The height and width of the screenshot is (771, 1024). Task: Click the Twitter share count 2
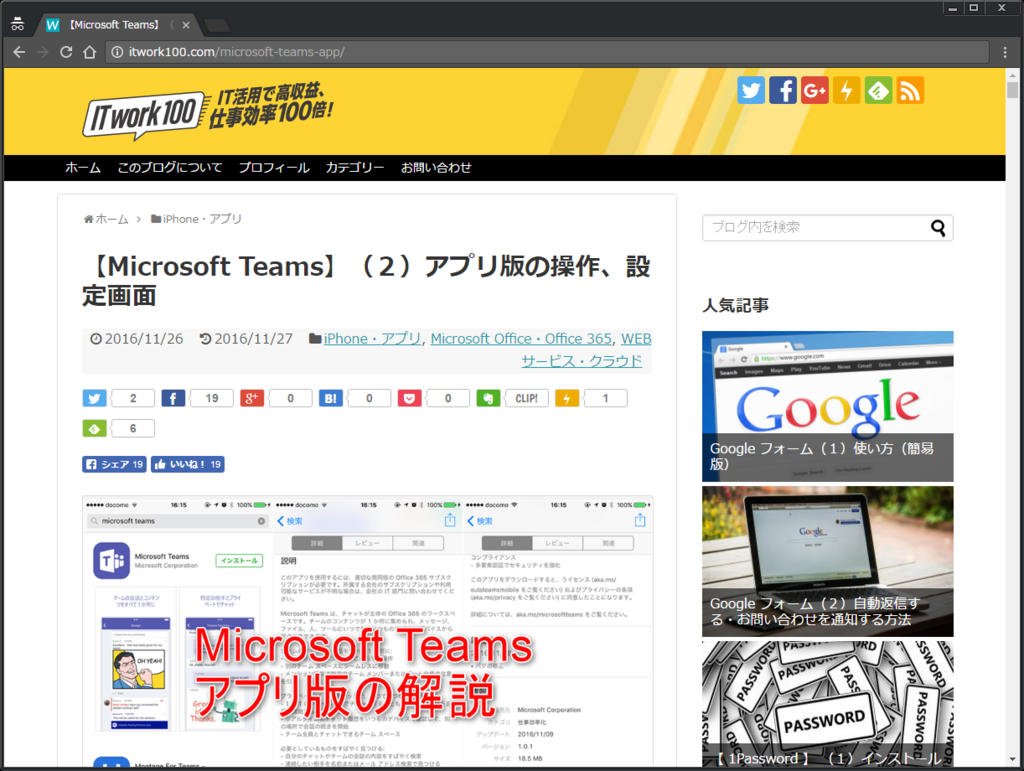pyautogui.click(x=133, y=398)
